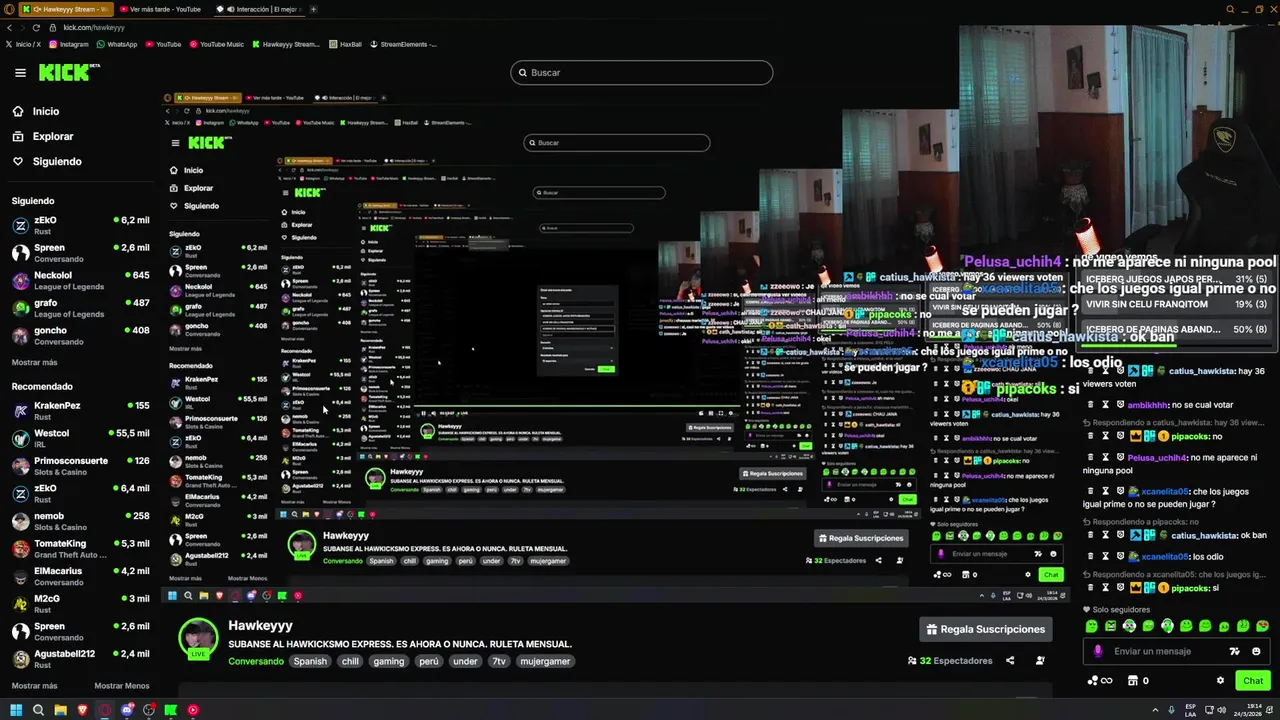Click the chill tag
The width and height of the screenshot is (1280, 720).
click(350, 661)
